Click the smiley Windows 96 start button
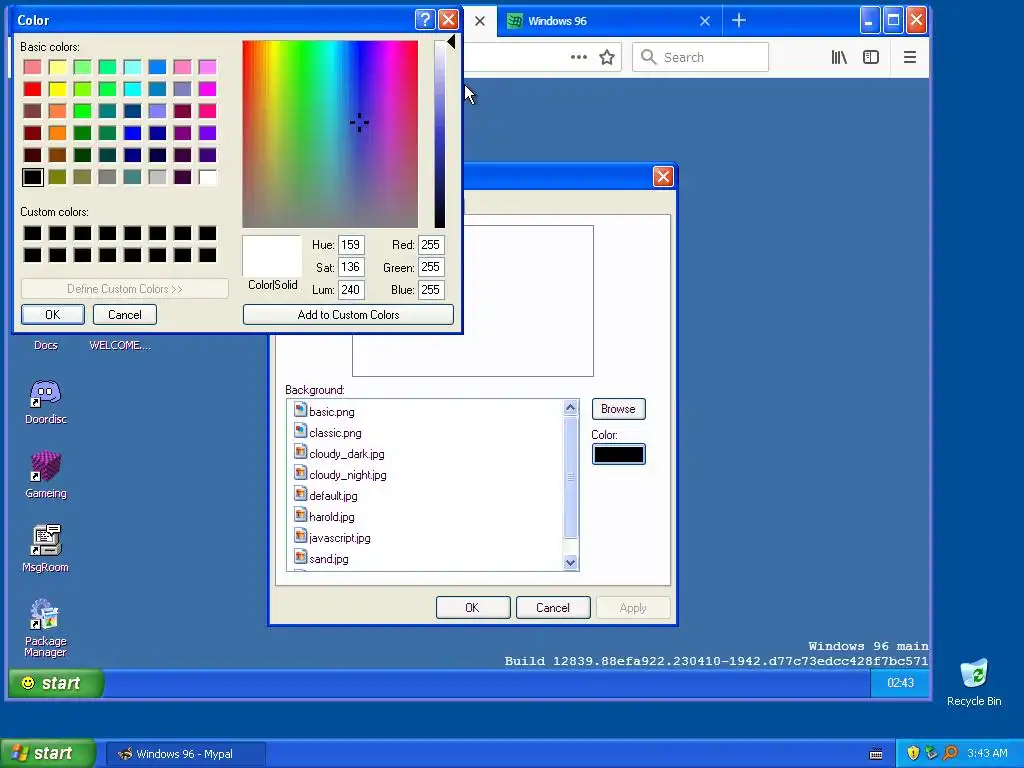The width and height of the screenshot is (1024, 768). pyautogui.click(x=56, y=683)
